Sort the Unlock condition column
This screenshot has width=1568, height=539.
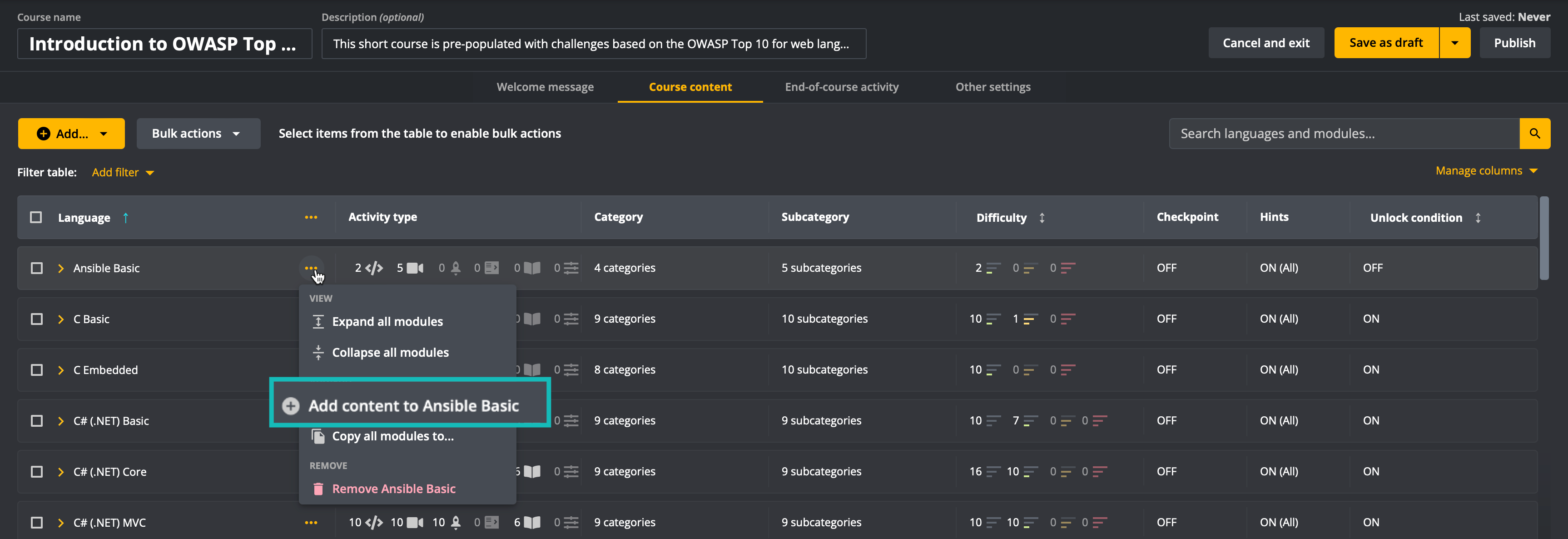tap(1478, 217)
